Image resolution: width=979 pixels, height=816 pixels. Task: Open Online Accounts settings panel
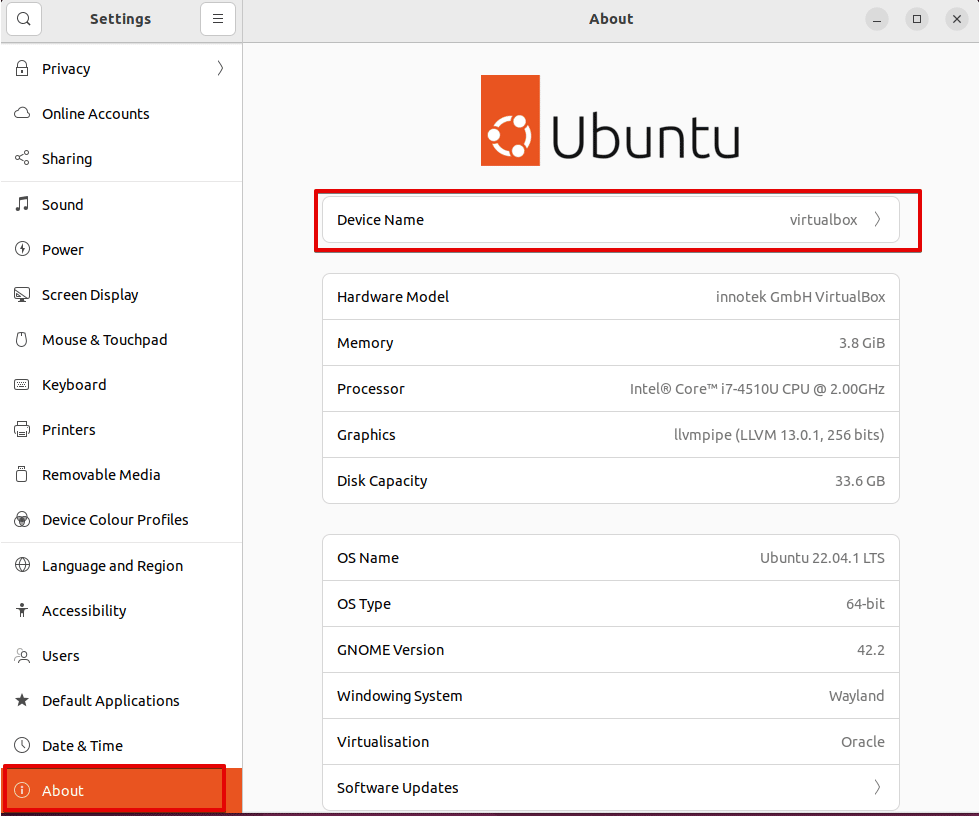(121, 114)
